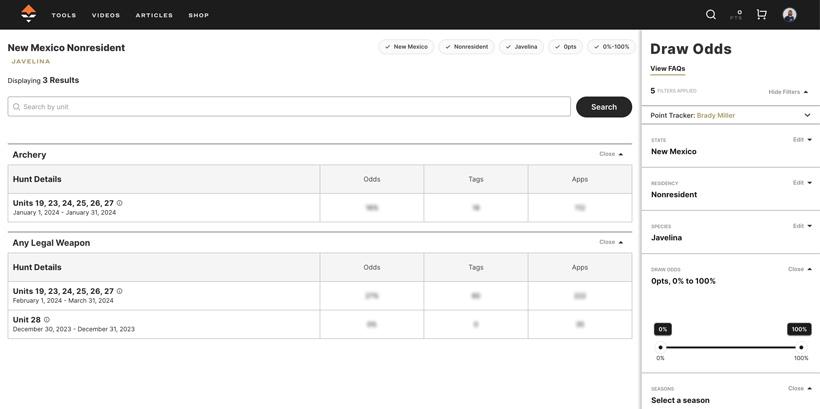
Task: Click the 100% draw odds slider handle
Action: click(x=801, y=347)
